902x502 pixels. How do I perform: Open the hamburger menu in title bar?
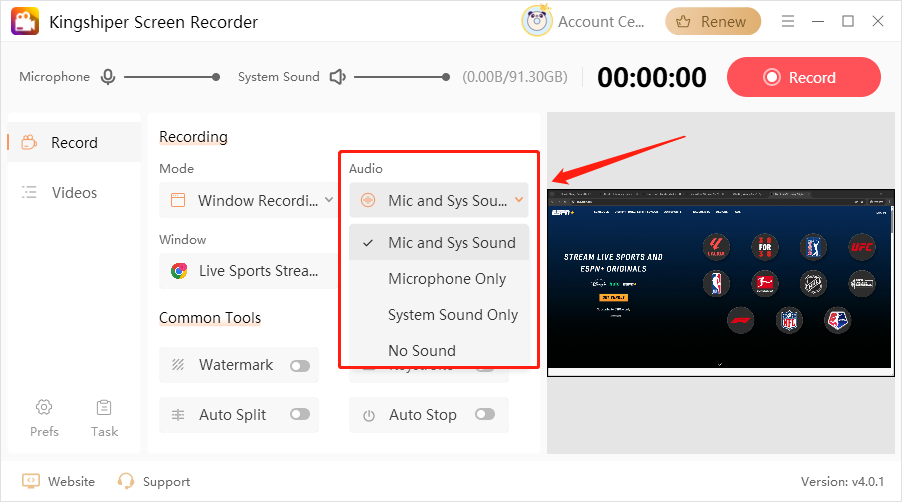point(788,21)
